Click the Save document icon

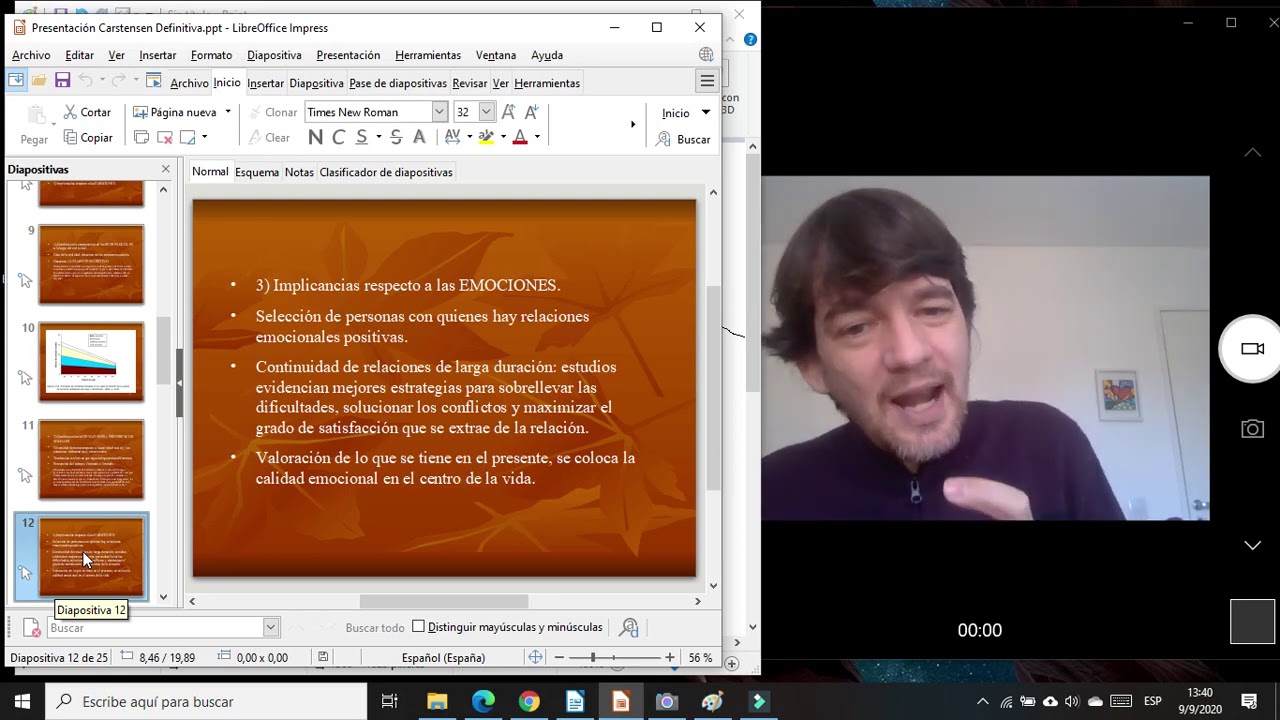62,81
